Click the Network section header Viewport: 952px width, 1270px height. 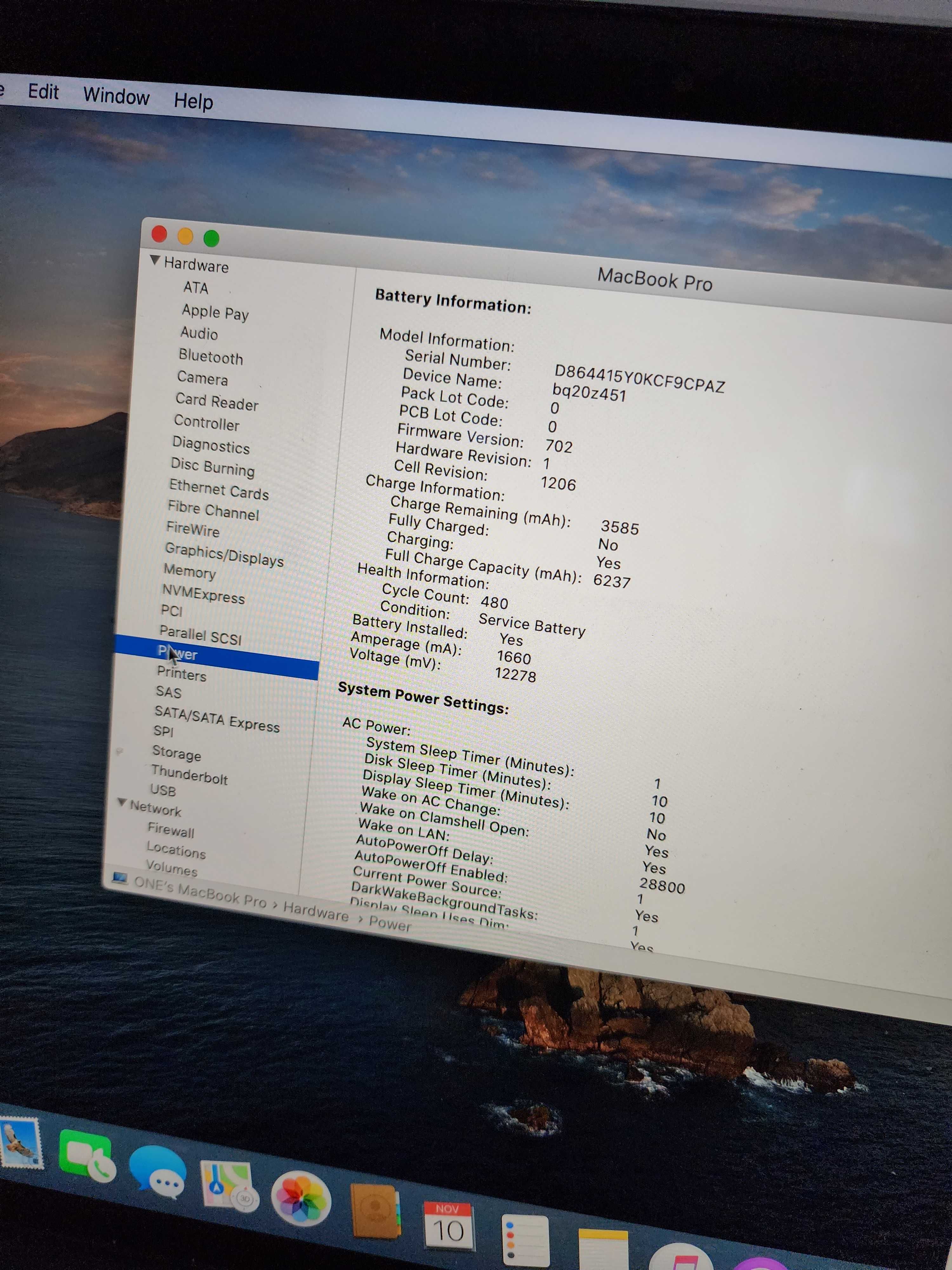pyautogui.click(x=155, y=808)
